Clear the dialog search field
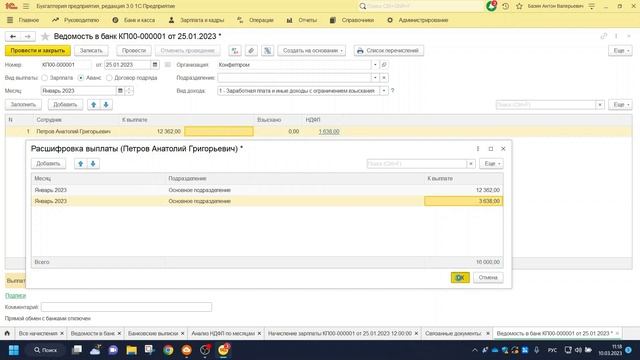The width and height of the screenshot is (640, 360). point(471,164)
